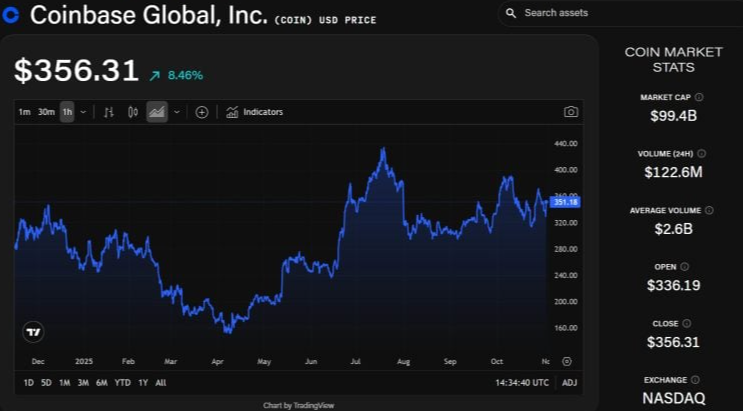Click the Market Cap info icon
The image size is (743, 411).
(x=699, y=97)
